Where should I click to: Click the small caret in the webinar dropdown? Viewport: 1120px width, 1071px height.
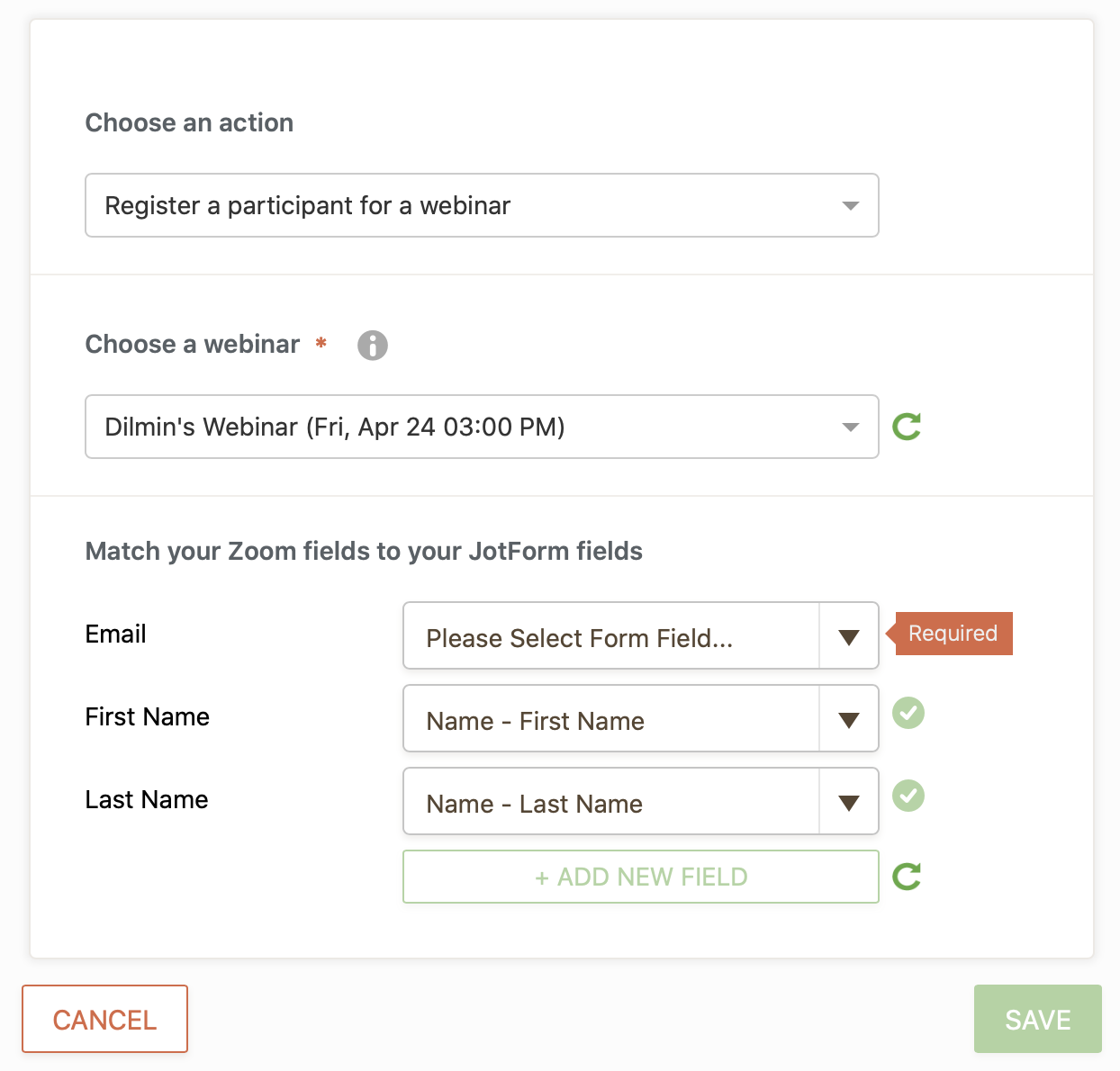[x=850, y=427]
